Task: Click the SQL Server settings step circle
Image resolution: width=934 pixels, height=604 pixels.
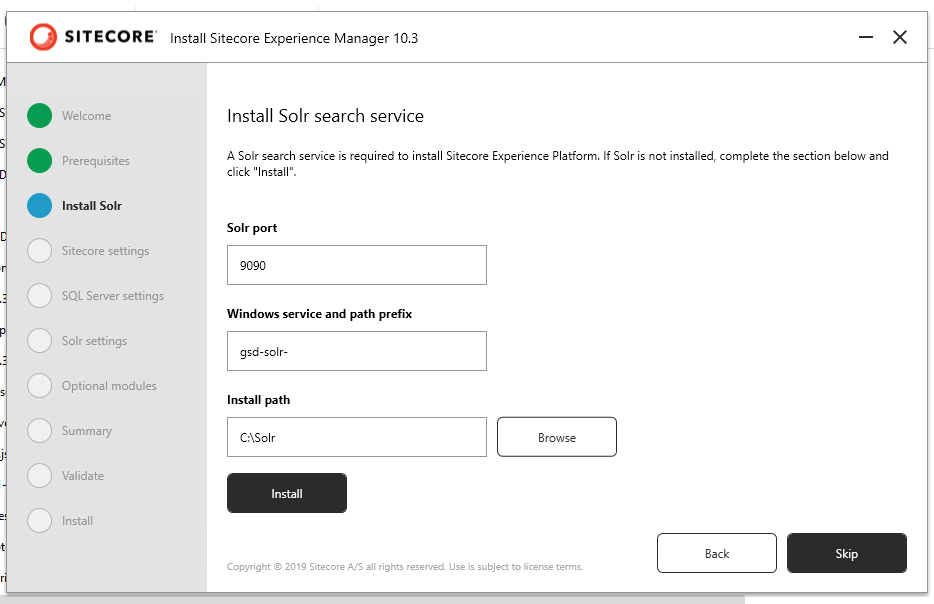Action: click(39, 296)
